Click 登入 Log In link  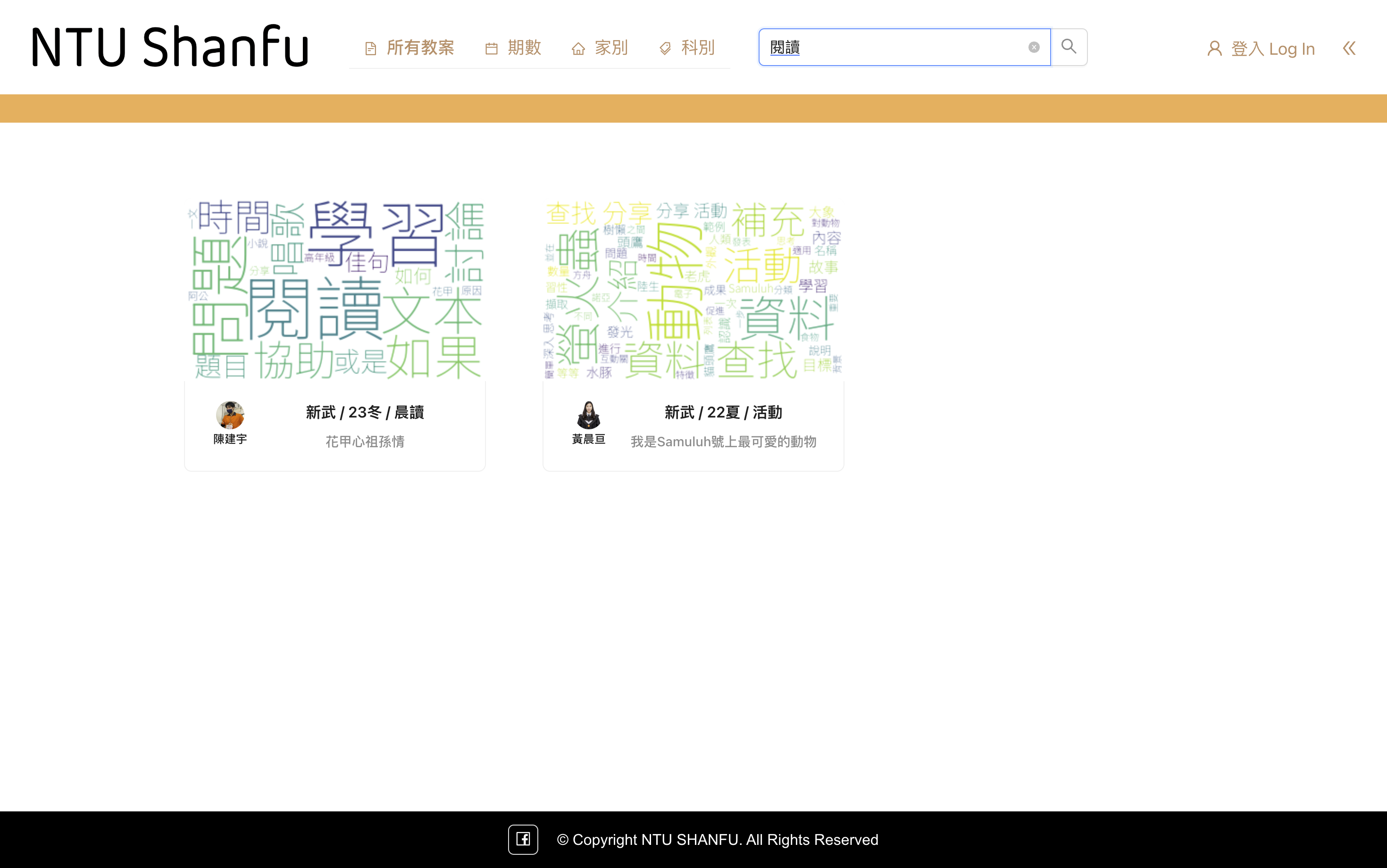coord(1273,48)
